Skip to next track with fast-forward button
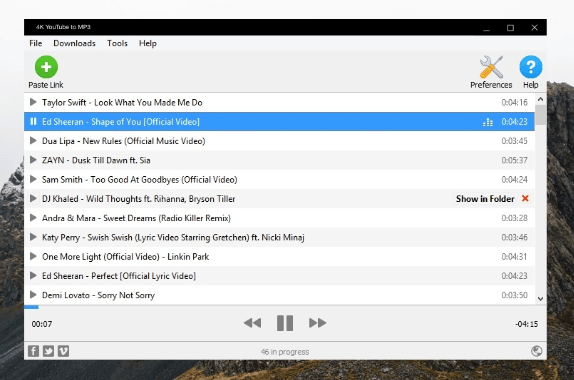The height and width of the screenshot is (380, 574). [317, 323]
